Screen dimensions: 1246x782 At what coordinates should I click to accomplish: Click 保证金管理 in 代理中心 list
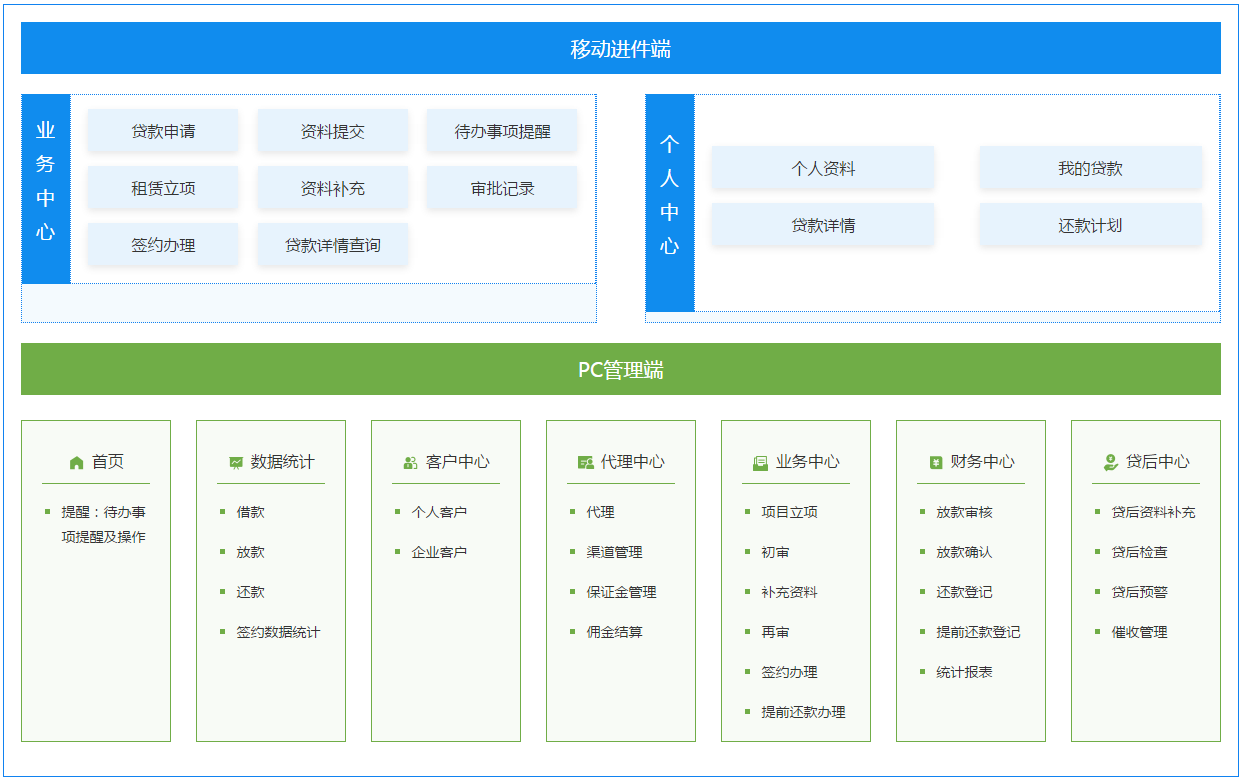point(621,592)
